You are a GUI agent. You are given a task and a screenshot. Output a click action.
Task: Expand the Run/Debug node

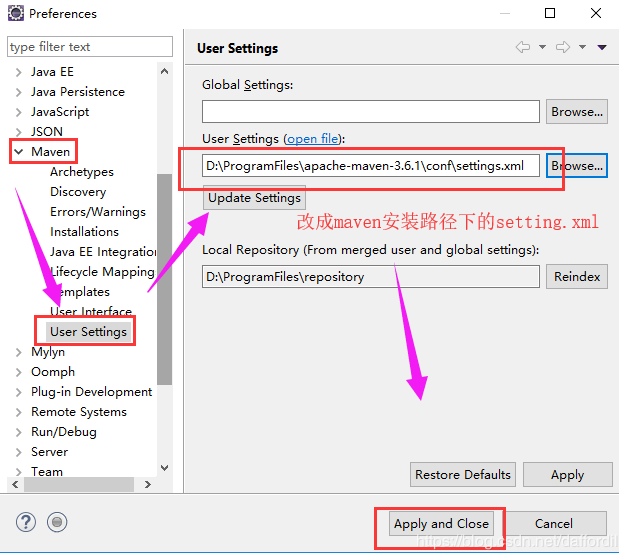[x=19, y=432]
